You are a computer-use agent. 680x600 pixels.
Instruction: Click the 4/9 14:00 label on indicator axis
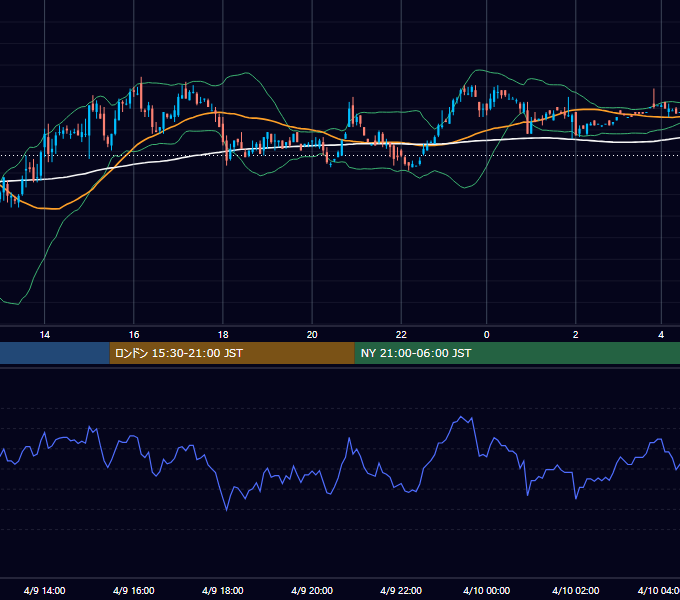click(45, 590)
